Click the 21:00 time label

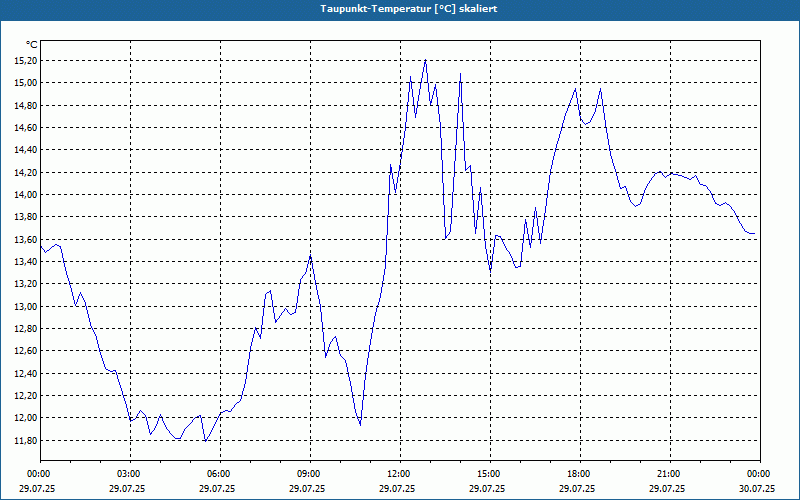tap(670, 474)
